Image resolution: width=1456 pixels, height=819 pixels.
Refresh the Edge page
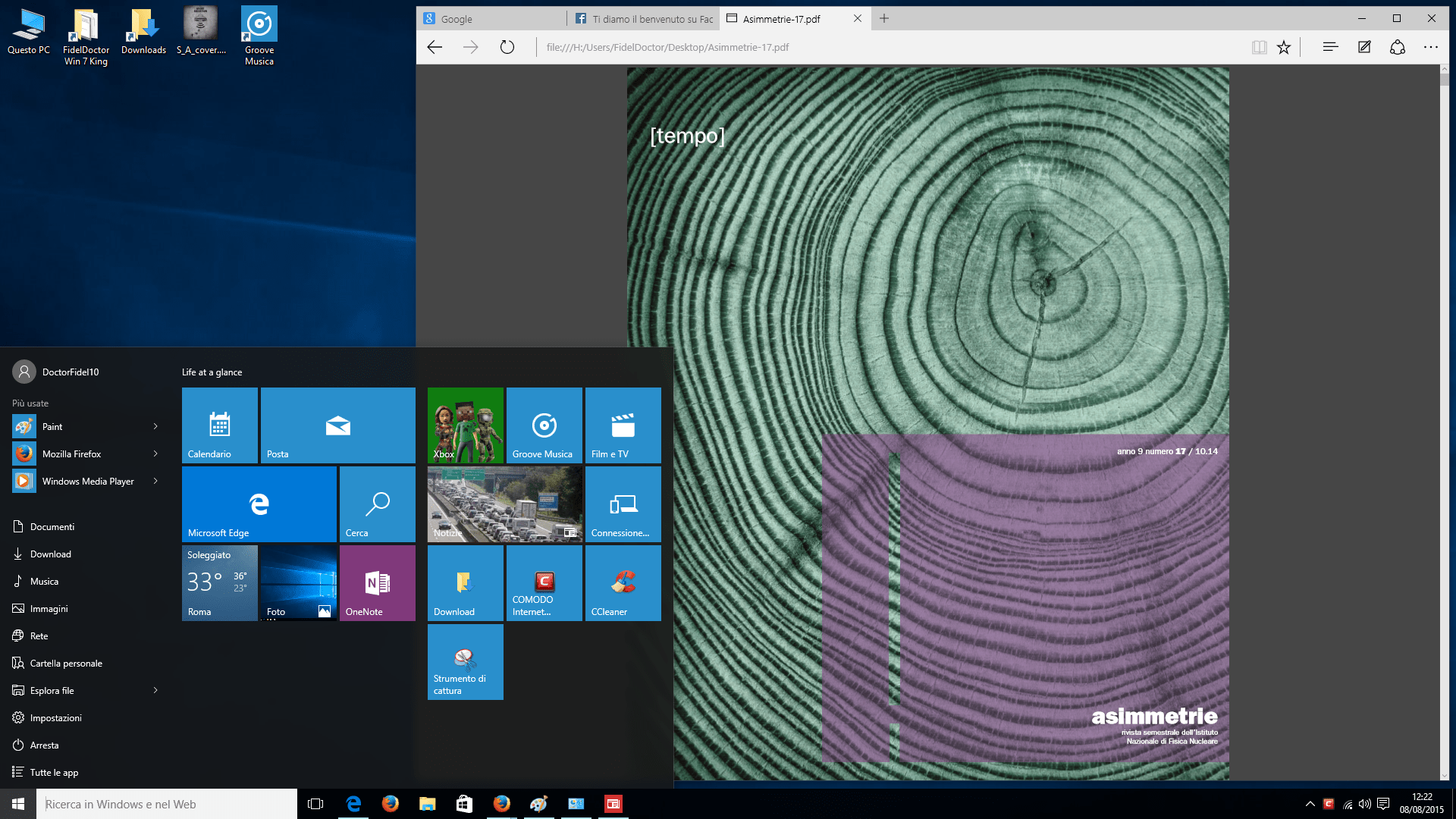[x=507, y=47]
